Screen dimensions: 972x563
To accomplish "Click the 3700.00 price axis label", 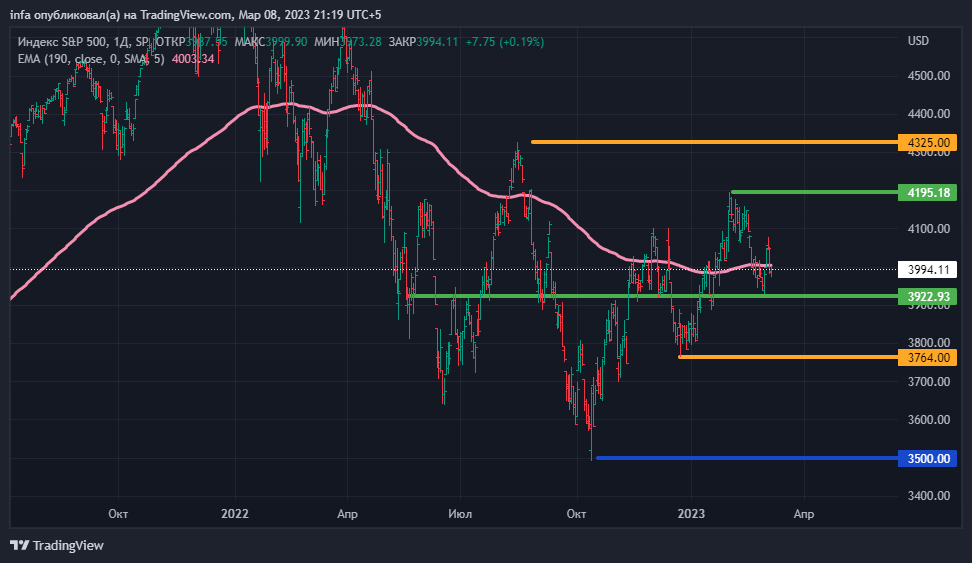I will [929, 381].
